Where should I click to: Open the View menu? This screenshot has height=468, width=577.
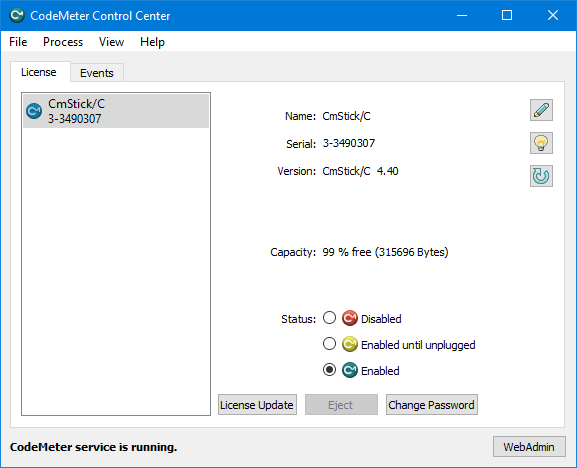click(111, 42)
